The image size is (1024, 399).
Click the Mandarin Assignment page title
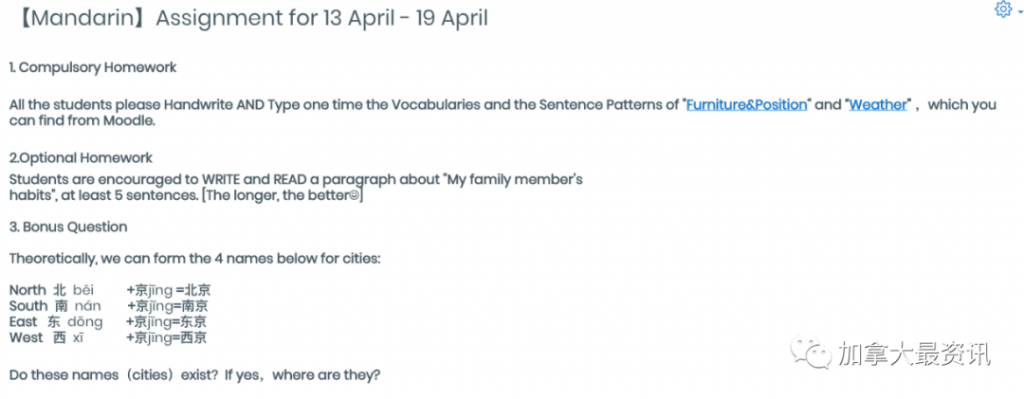coord(249,18)
